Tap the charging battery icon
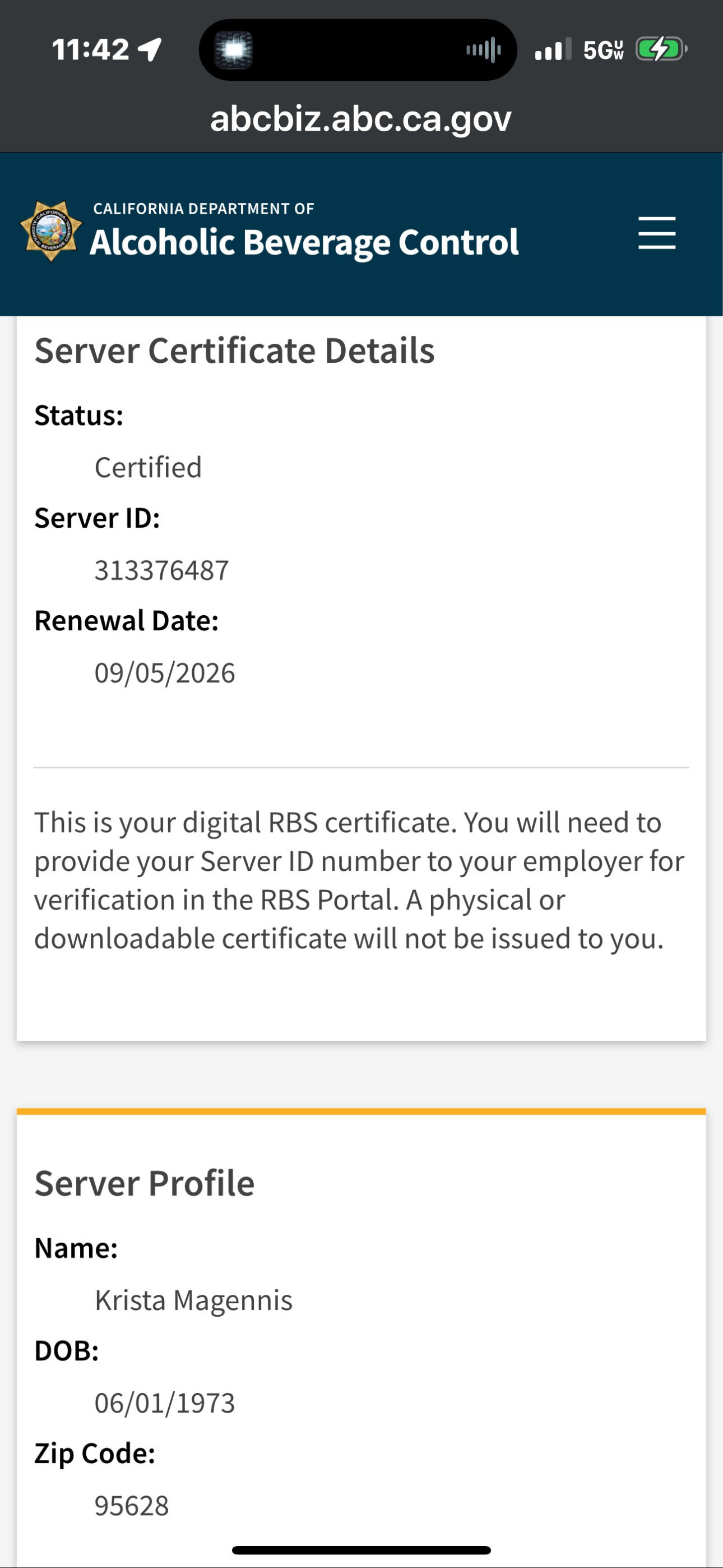This screenshot has width=723, height=1568. point(660,49)
